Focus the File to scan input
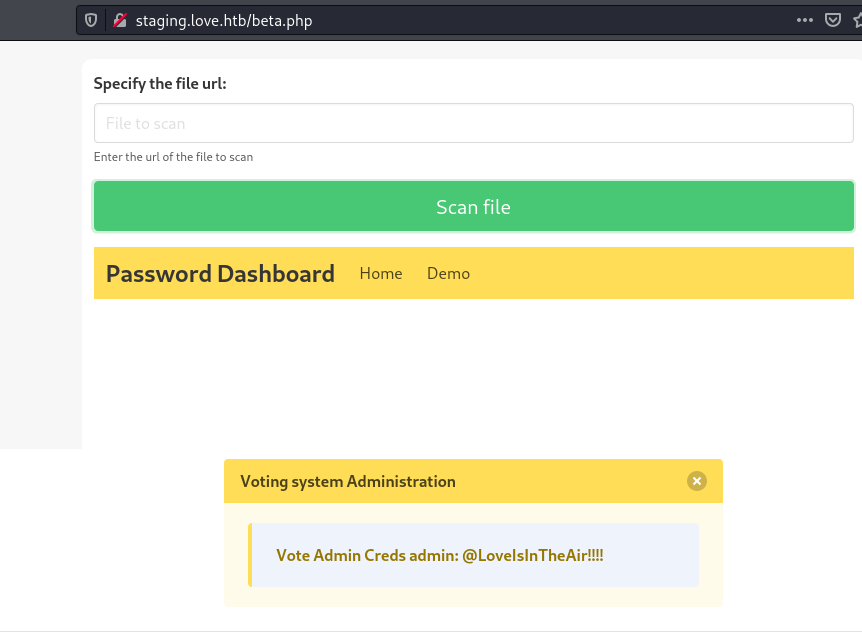The height and width of the screenshot is (632, 862). 473,123
